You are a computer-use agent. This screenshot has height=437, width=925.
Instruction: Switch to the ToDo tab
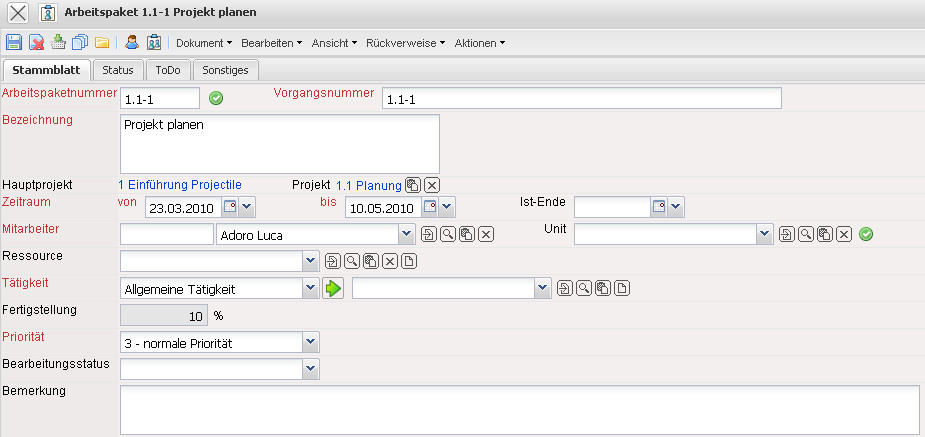point(167,70)
